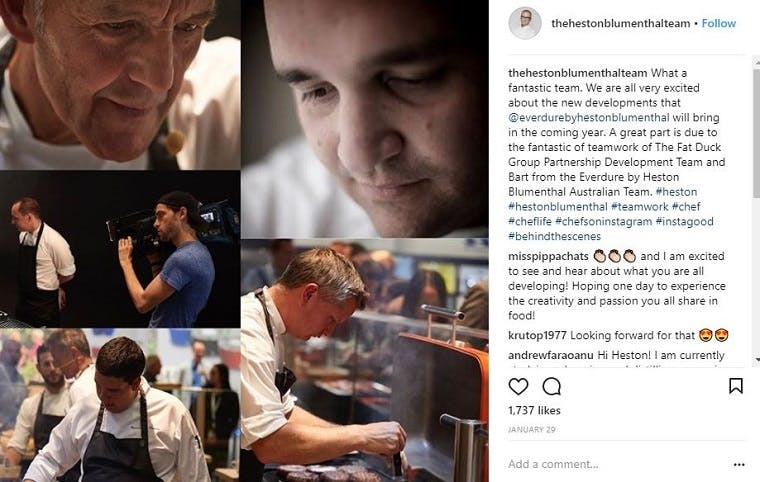760x482 pixels.
Task: Open the #chefsoninstagram hashtag
Action: click(x=603, y=222)
